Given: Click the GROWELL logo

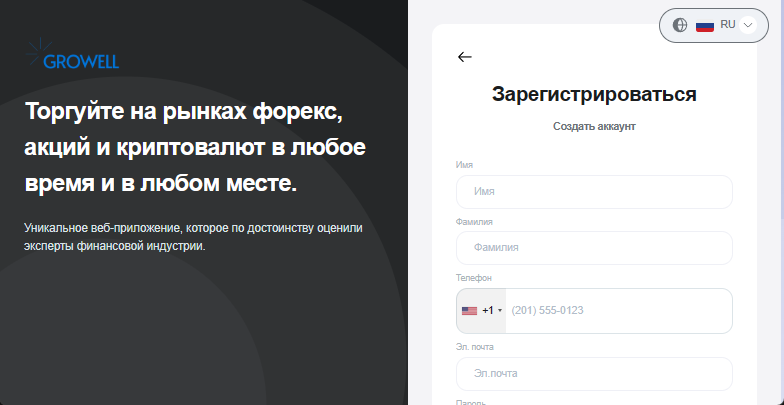Looking at the screenshot, I should pos(72,53).
